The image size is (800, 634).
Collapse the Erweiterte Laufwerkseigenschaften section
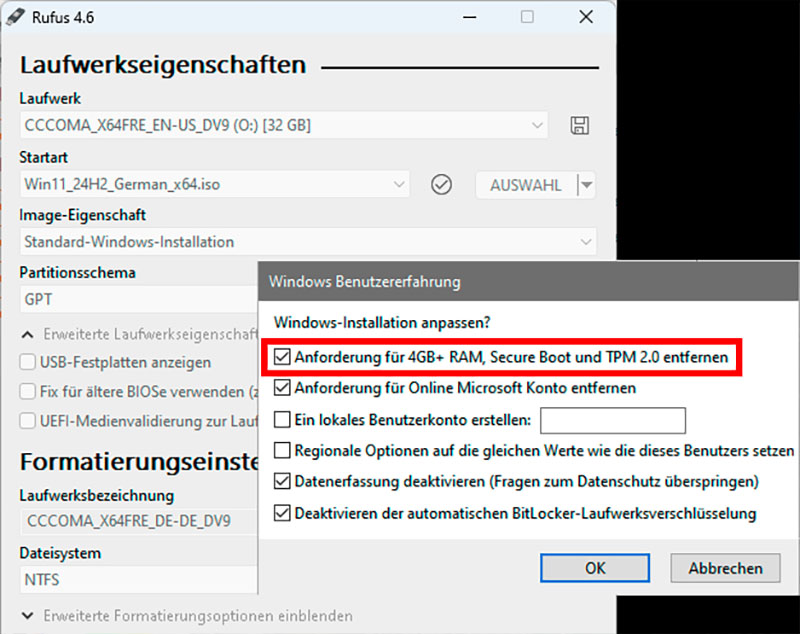(x=26, y=335)
